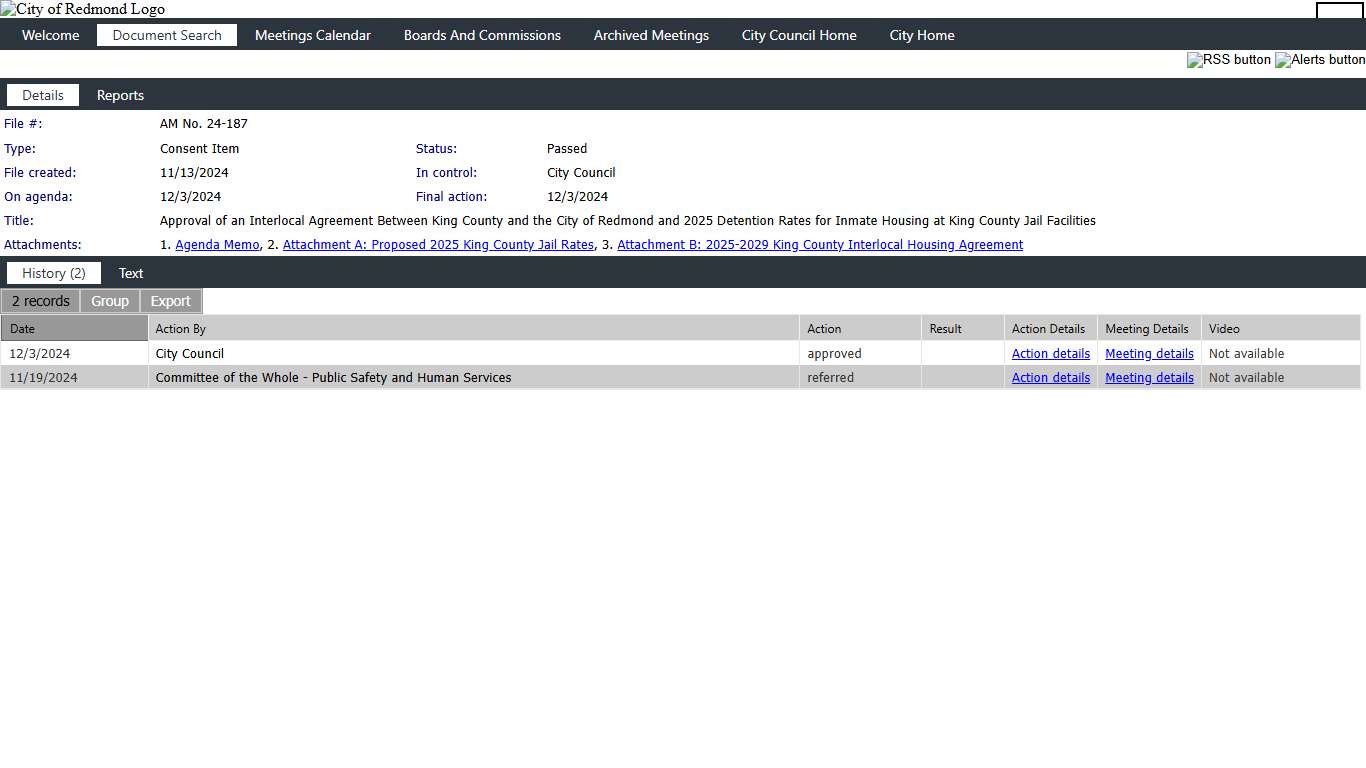Open the Agenda Memo attachment
Viewport: 1366px width, 768px height.
pyautogui.click(x=217, y=245)
